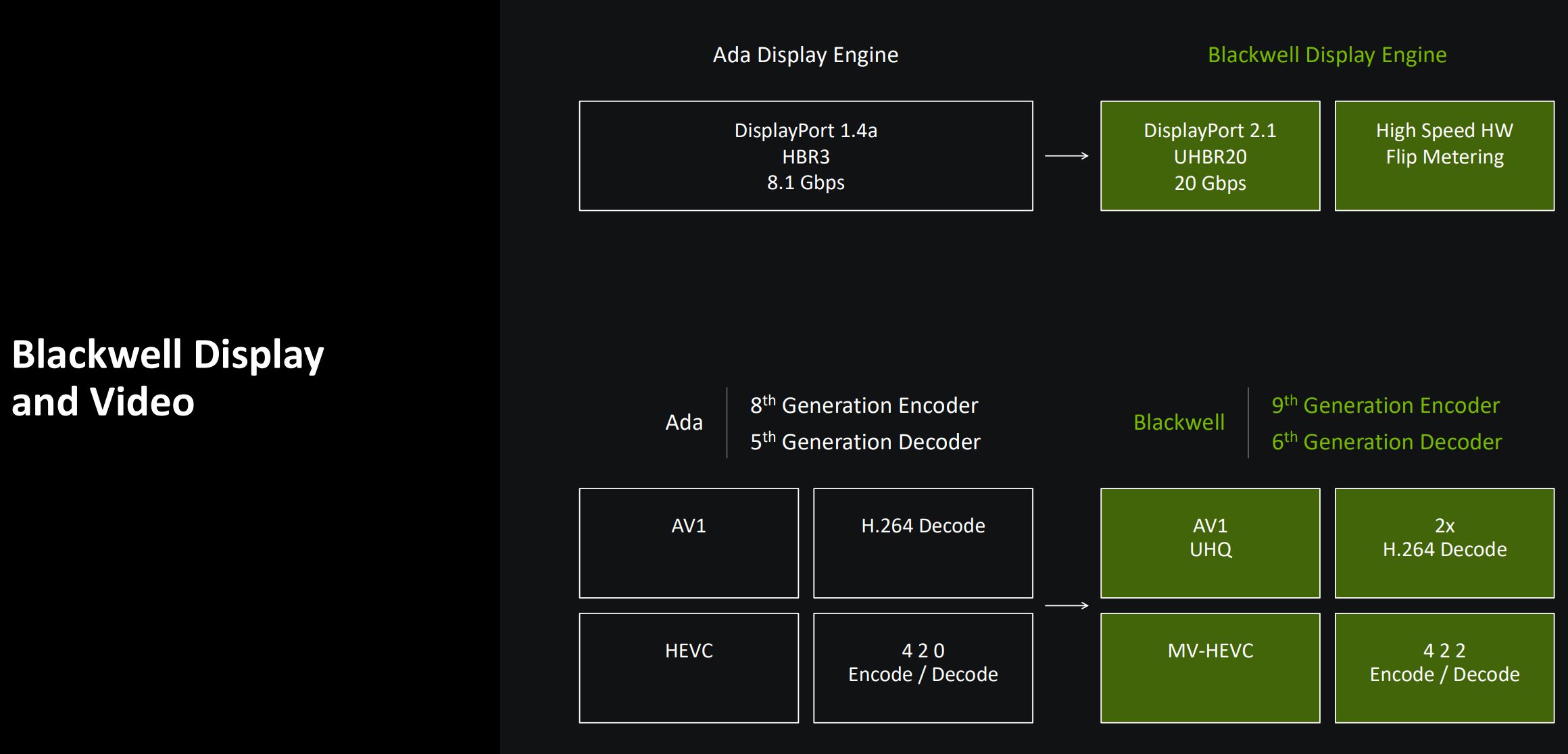The image size is (1568, 754).
Task: Select the High Speed HW Flip Metering box
Action: point(1444,156)
